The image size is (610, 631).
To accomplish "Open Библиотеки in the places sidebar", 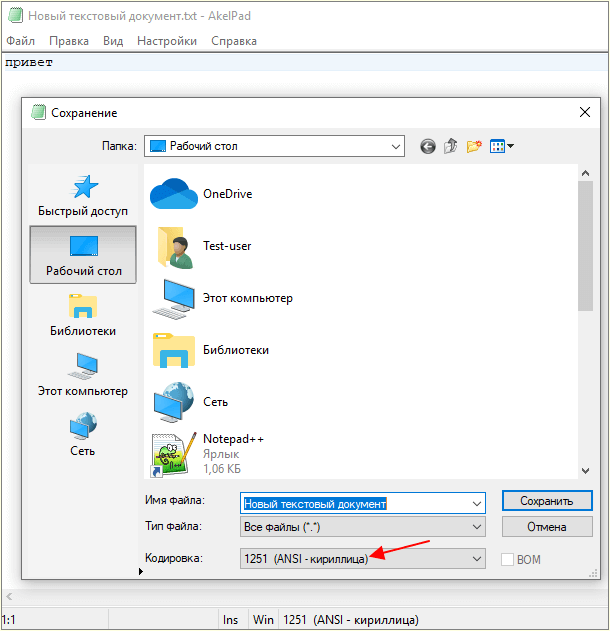I will point(83,315).
